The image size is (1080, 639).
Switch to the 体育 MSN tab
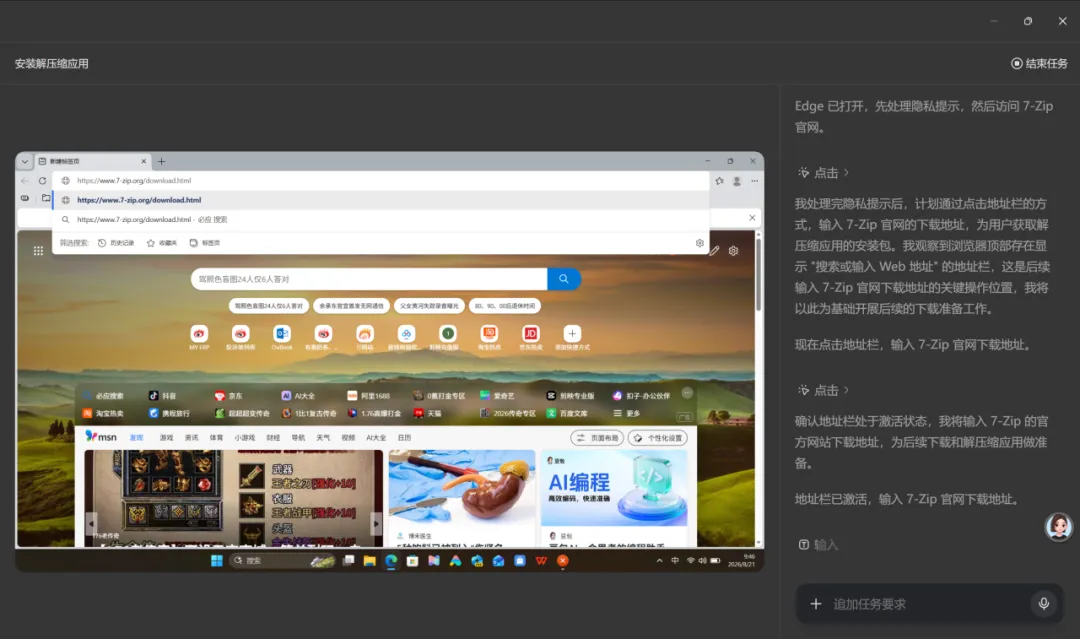coord(216,437)
